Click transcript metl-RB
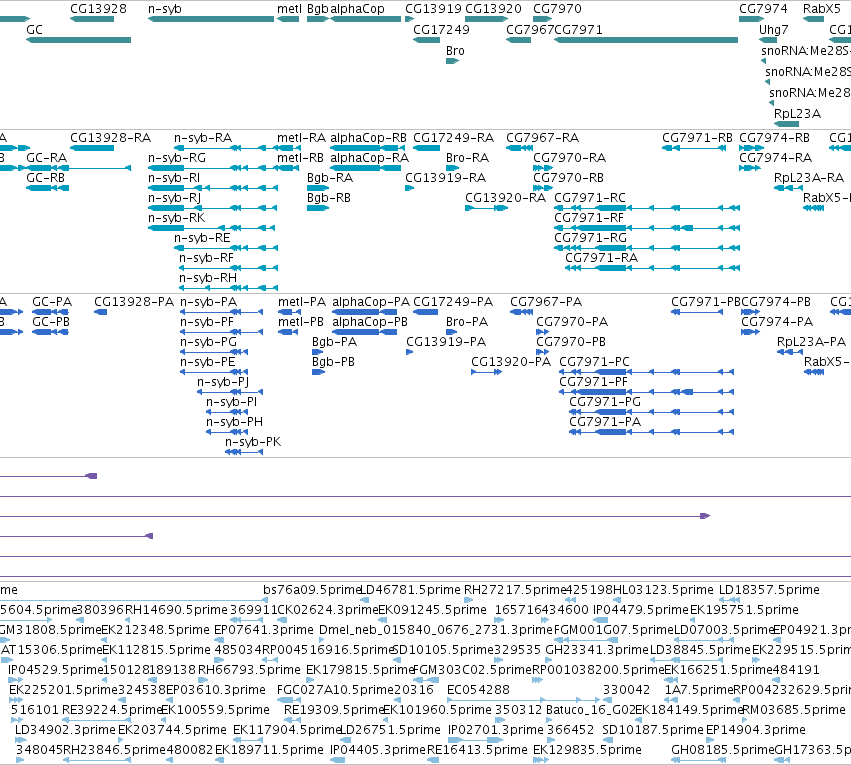Image resolution: width=851 pixels, height=765 pixels. click(300, 158)
